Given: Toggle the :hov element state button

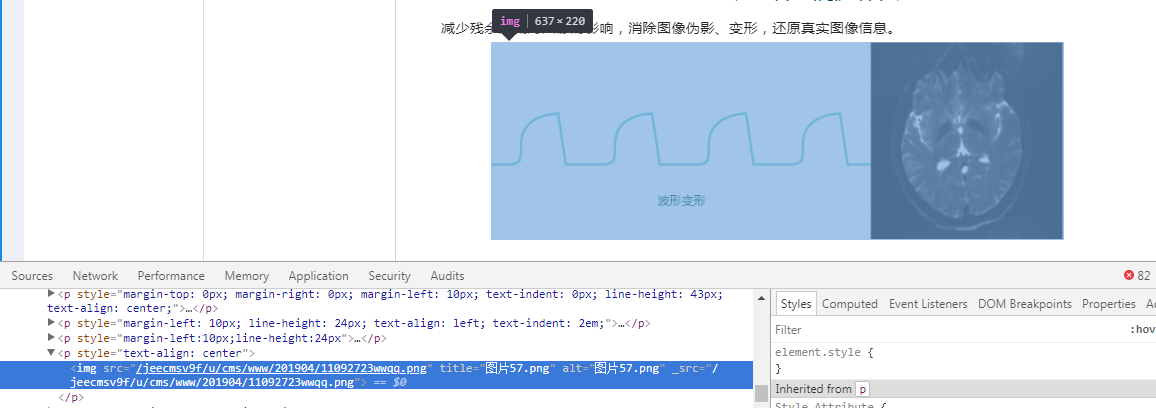Looking at the screenshot, I should pyautogui.click(x=1142, y=329).
